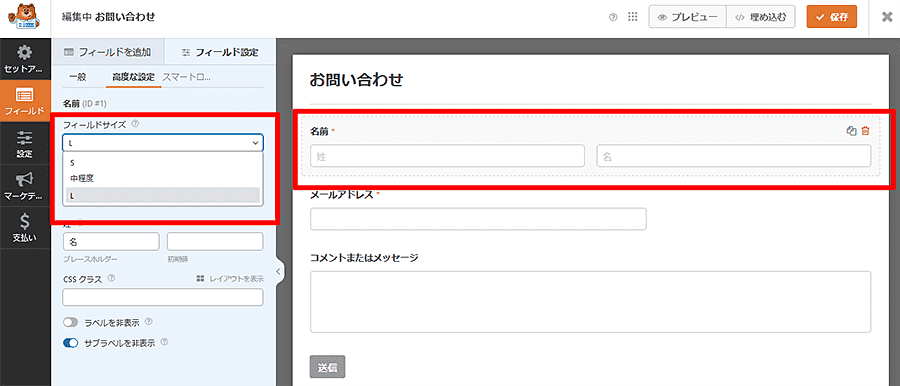Open the Settings sliders sidebar section
The height and width of the screenshot is (386, 900).
tap(25, 144)
